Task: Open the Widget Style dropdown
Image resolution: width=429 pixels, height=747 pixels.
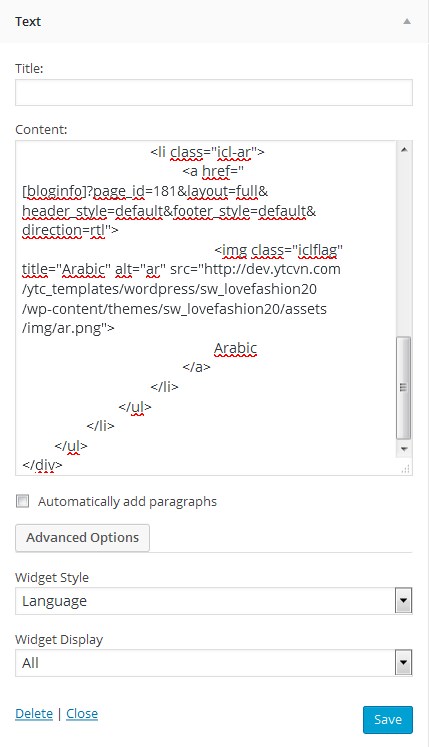Action: pos(214,601)
